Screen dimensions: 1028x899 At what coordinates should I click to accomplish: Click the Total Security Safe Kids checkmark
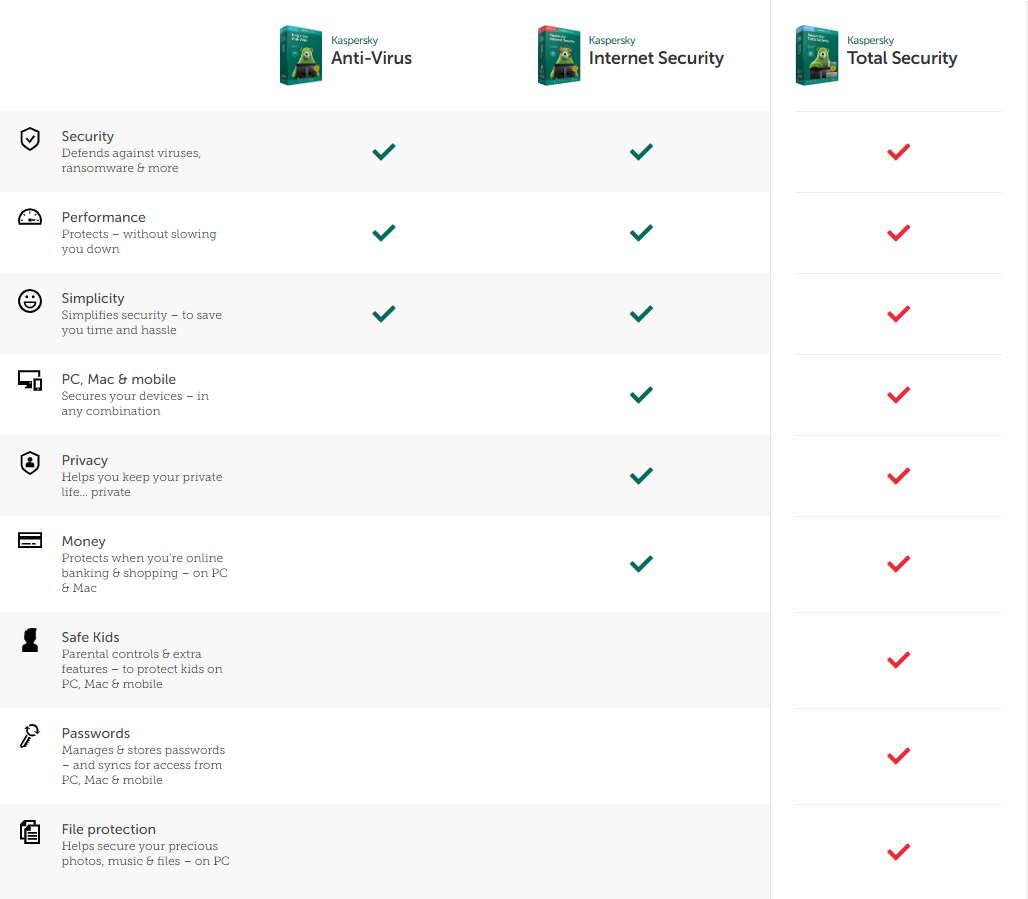pyautogui.click(x=898, y=660)
